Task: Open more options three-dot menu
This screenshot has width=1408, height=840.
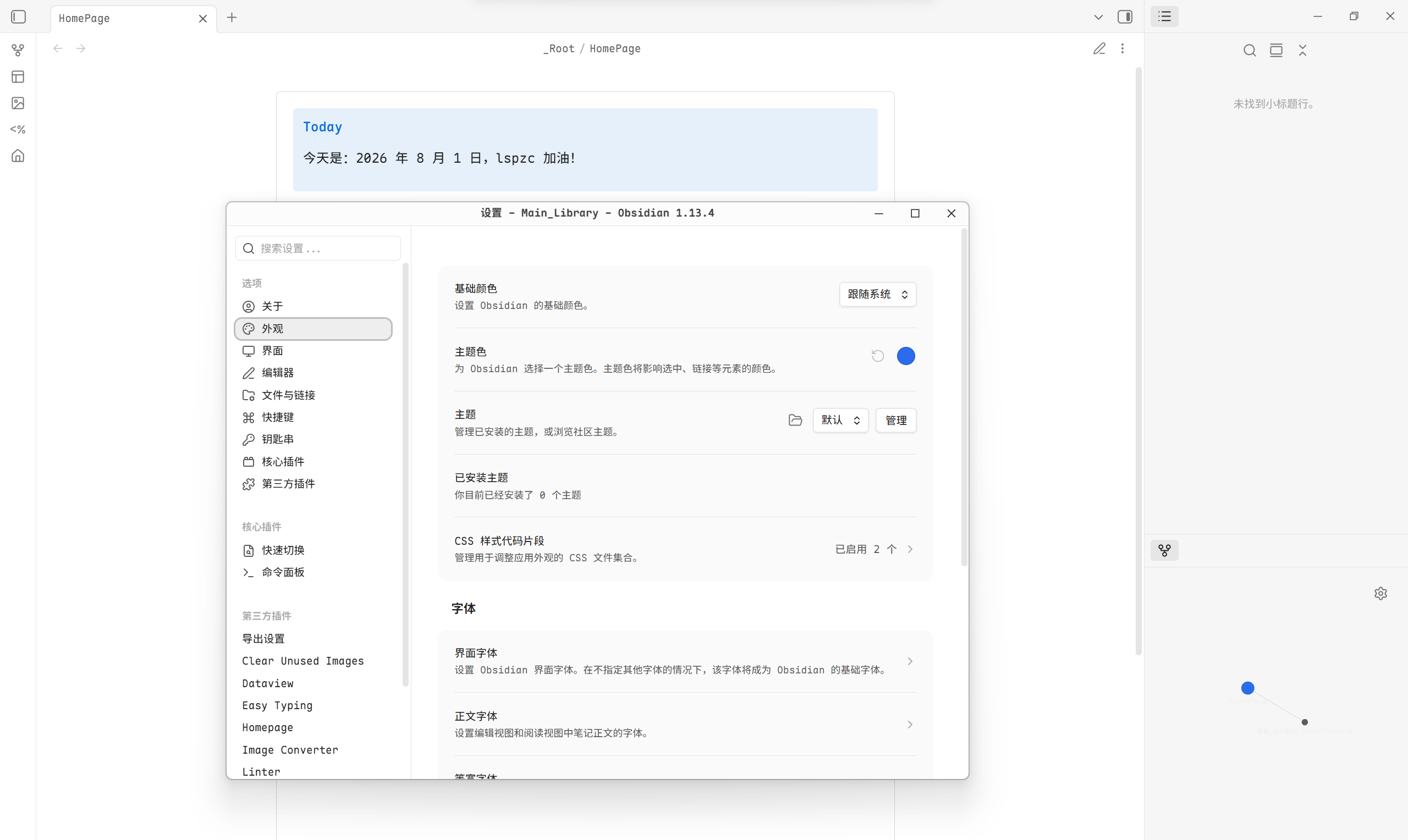Action: [x=1123, y=49]
